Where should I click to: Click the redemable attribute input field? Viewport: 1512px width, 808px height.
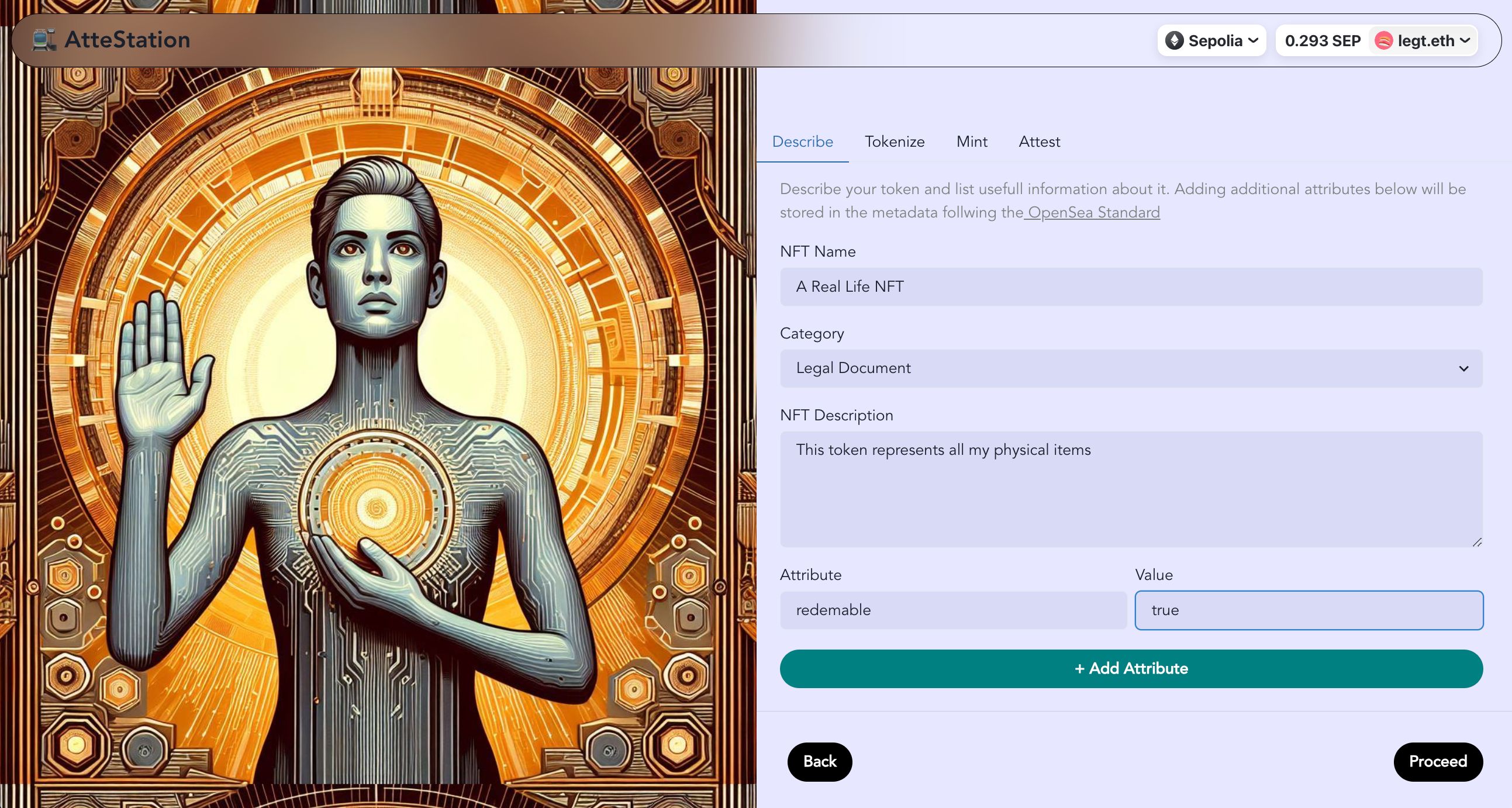[x=953, y=610]
